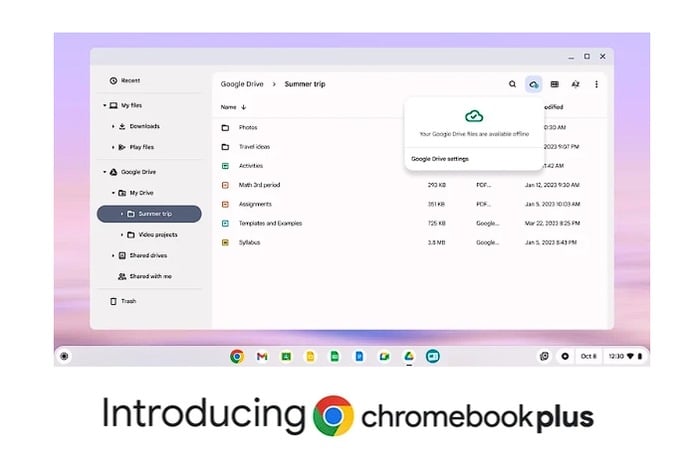The image size is (700, 468).
Task: Open Shared drives in the sidebar
Action: pos(143,255)
